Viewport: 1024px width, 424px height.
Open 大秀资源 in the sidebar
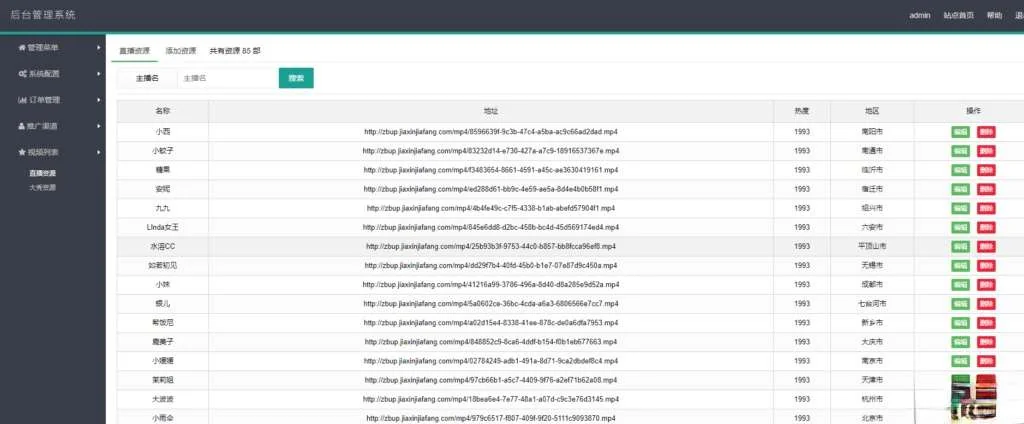pos(42,187)
